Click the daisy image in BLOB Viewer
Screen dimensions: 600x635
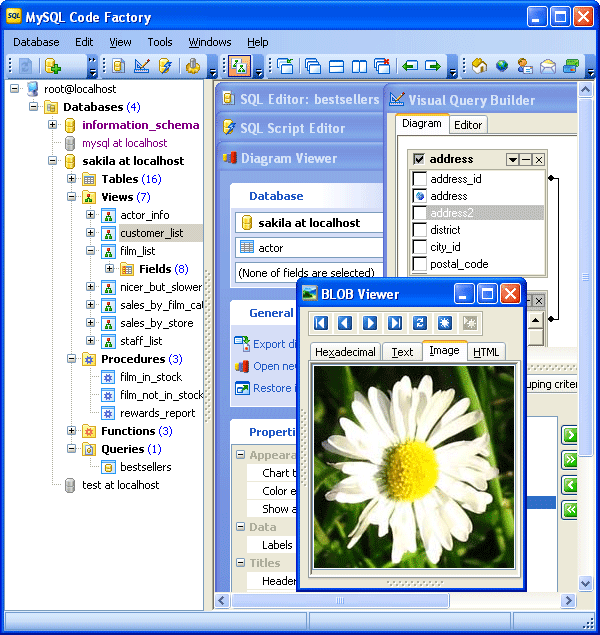[x=413, y=467]
